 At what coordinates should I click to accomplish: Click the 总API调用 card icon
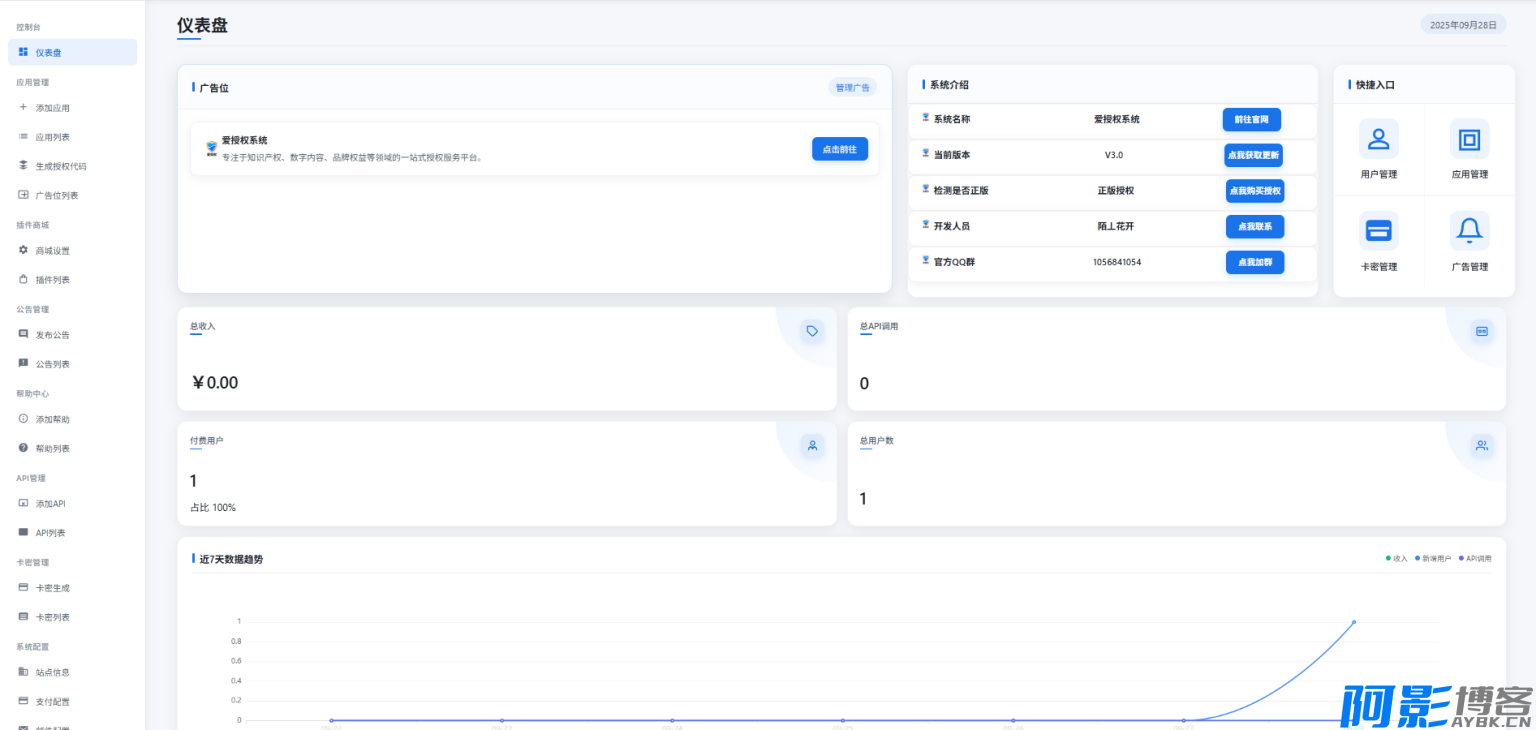pos(1481,331)
